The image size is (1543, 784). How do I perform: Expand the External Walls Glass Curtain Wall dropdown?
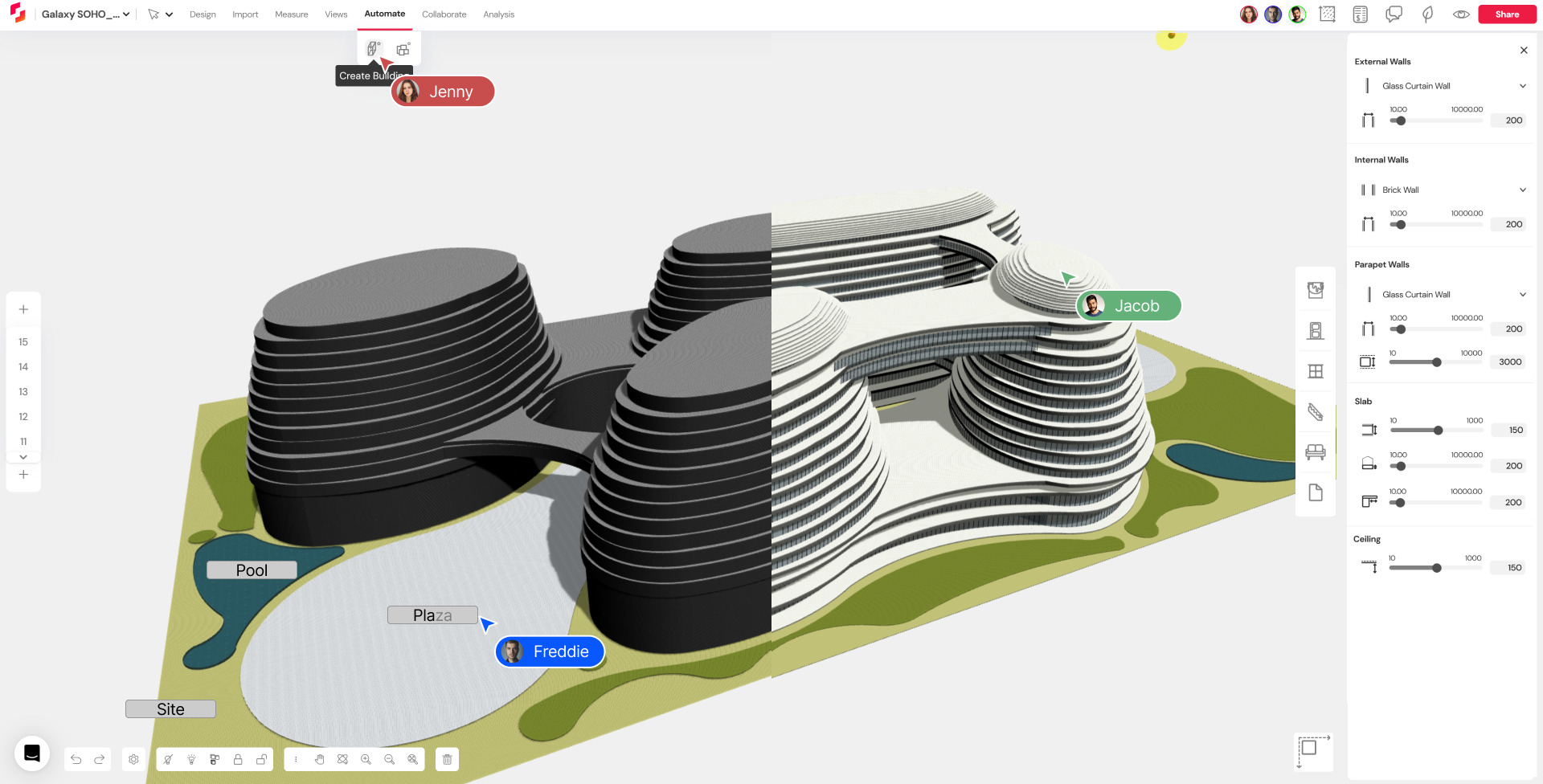pyautogui.click(x=1522, y=86)
